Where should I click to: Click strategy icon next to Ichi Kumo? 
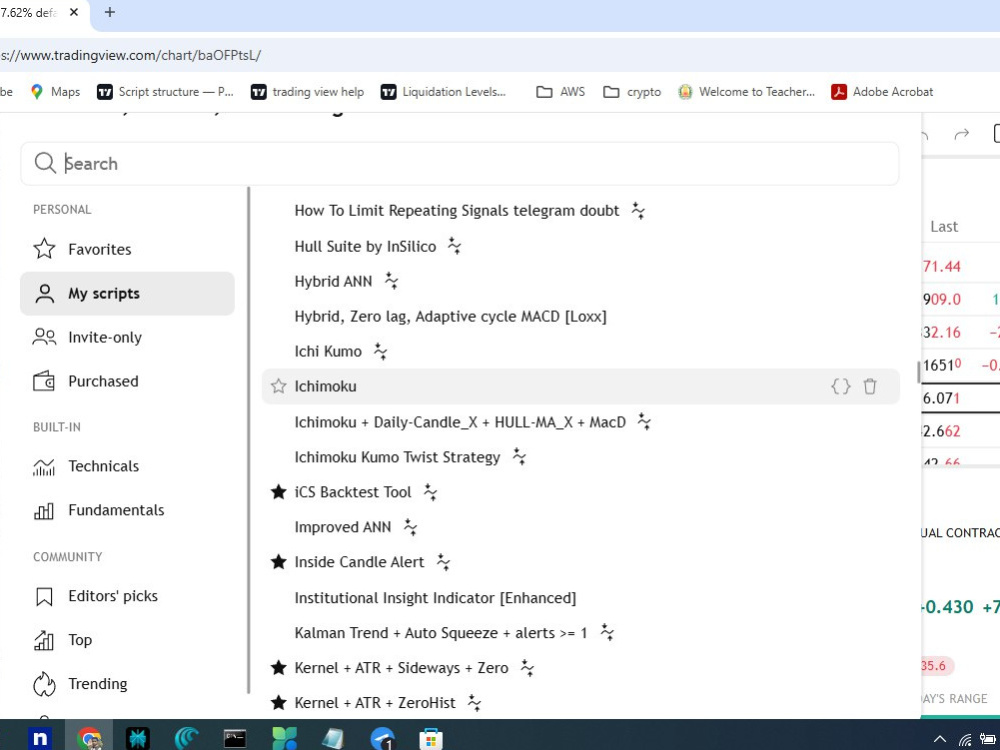[x=380, y=351]
